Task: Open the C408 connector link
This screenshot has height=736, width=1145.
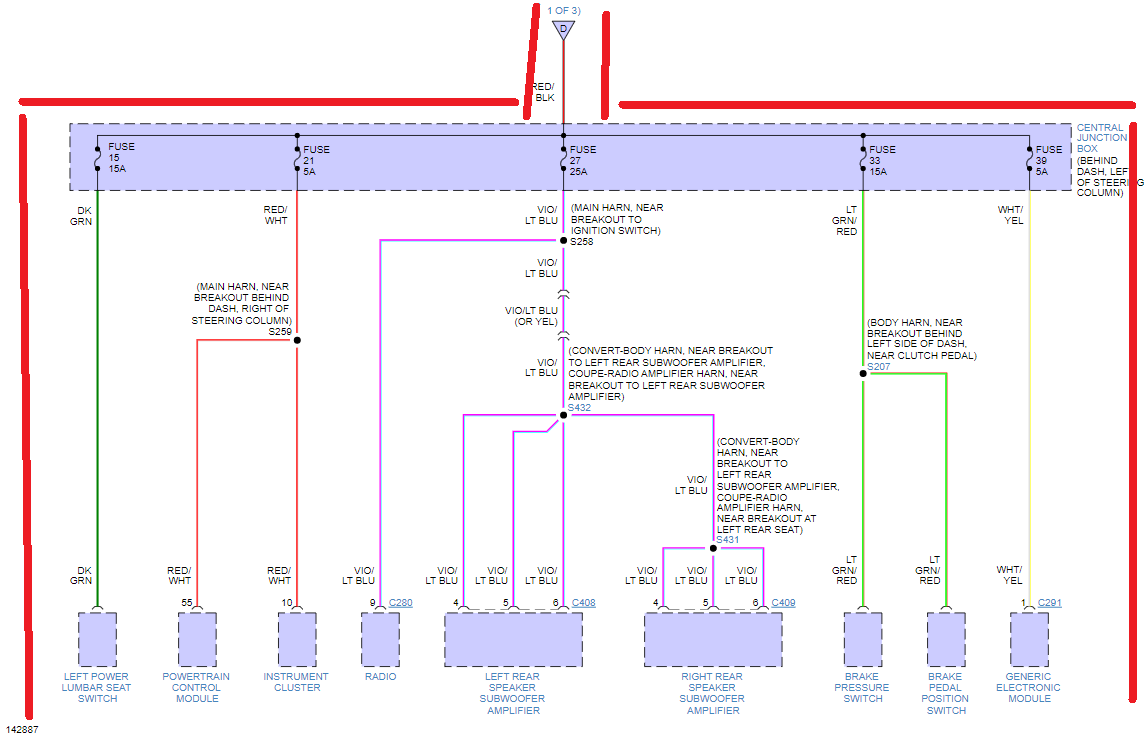Action: click(583, 603)
